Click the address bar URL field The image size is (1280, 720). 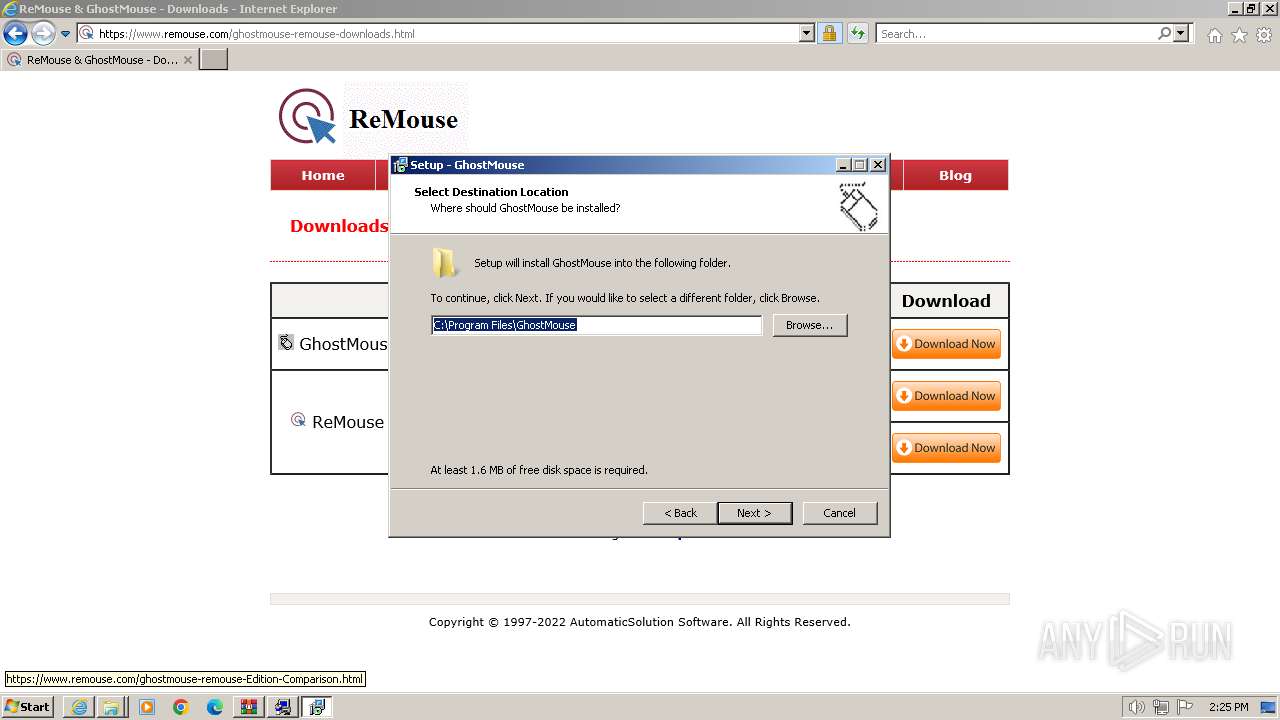(x=447, y=34)
